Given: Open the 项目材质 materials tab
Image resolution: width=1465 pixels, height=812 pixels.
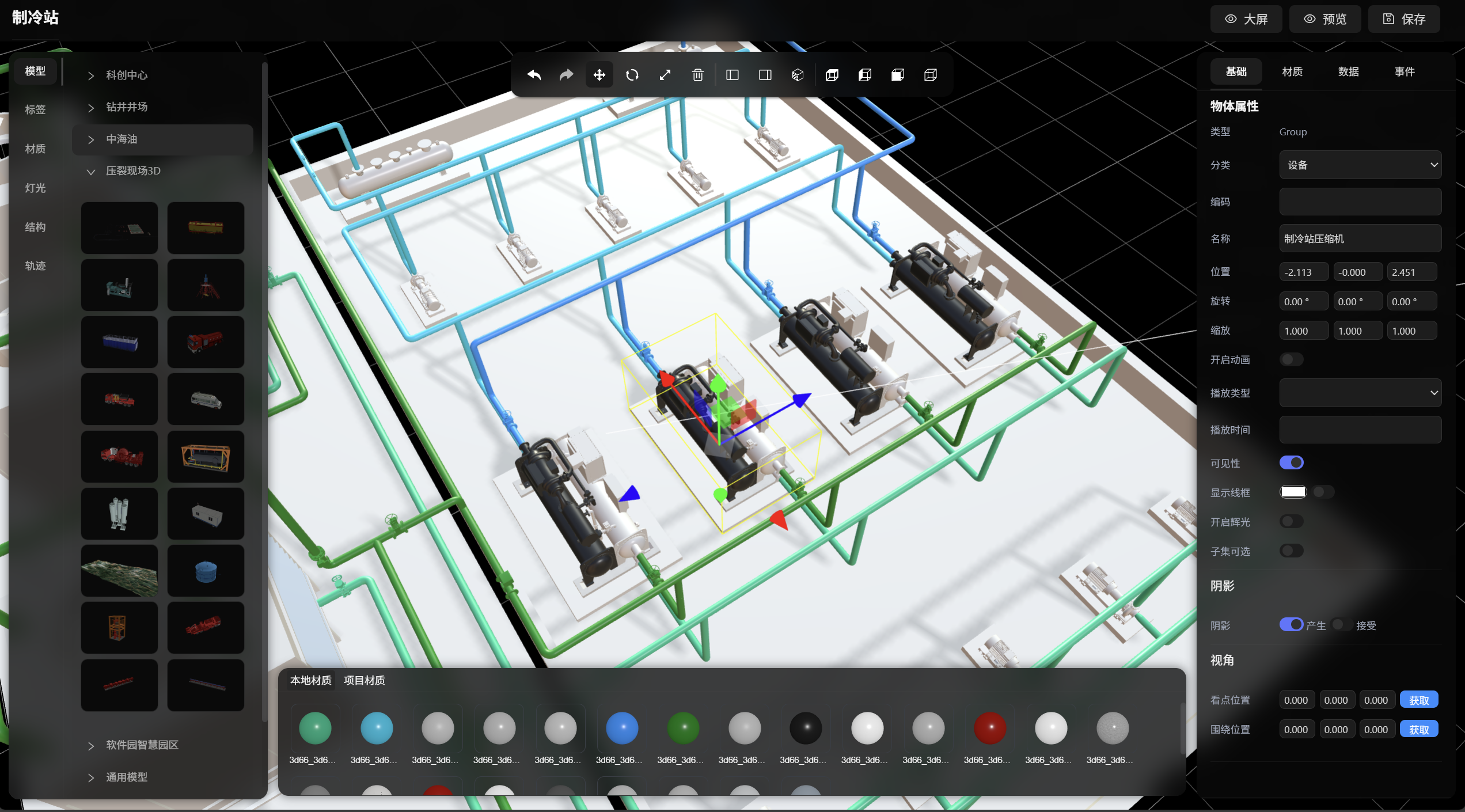Looking at the screenshot, I should pos(364,680).
